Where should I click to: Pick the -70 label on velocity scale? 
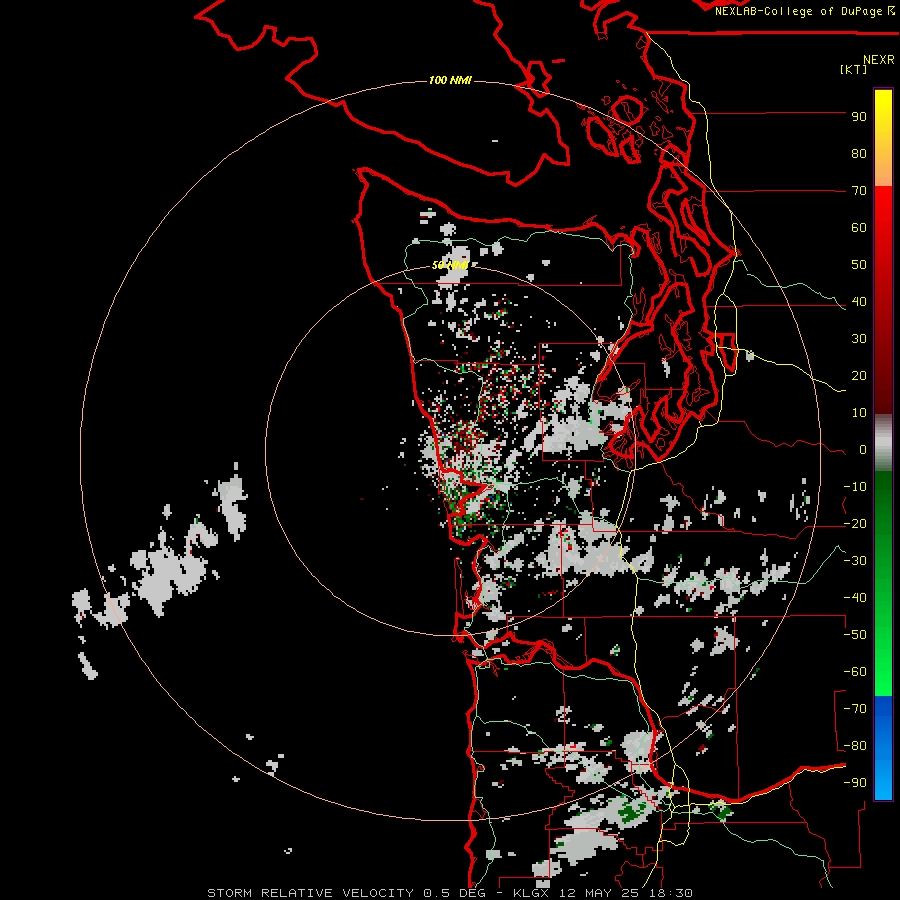coord(855,709)
